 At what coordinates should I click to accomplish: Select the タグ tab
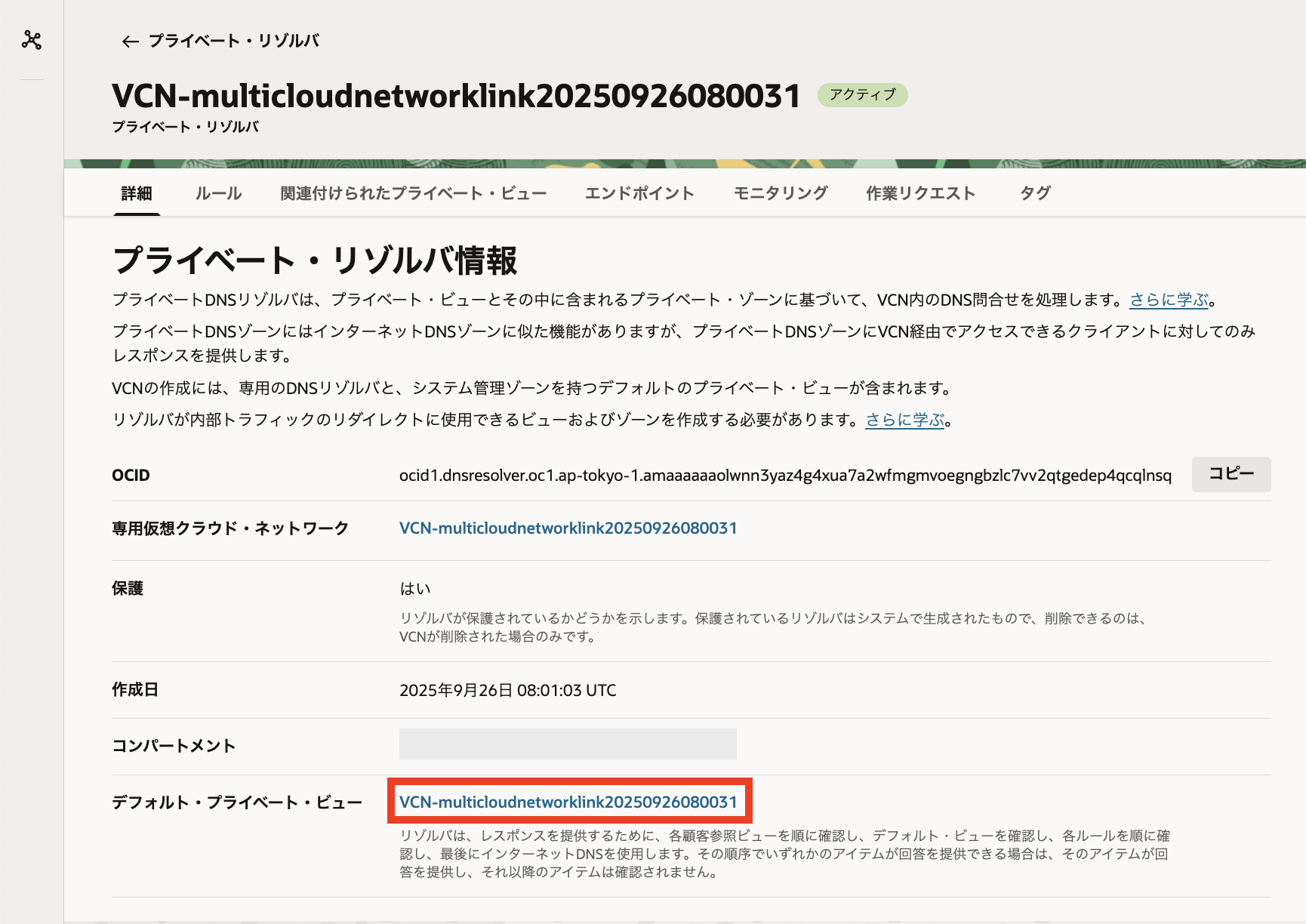coord(1034,193)
